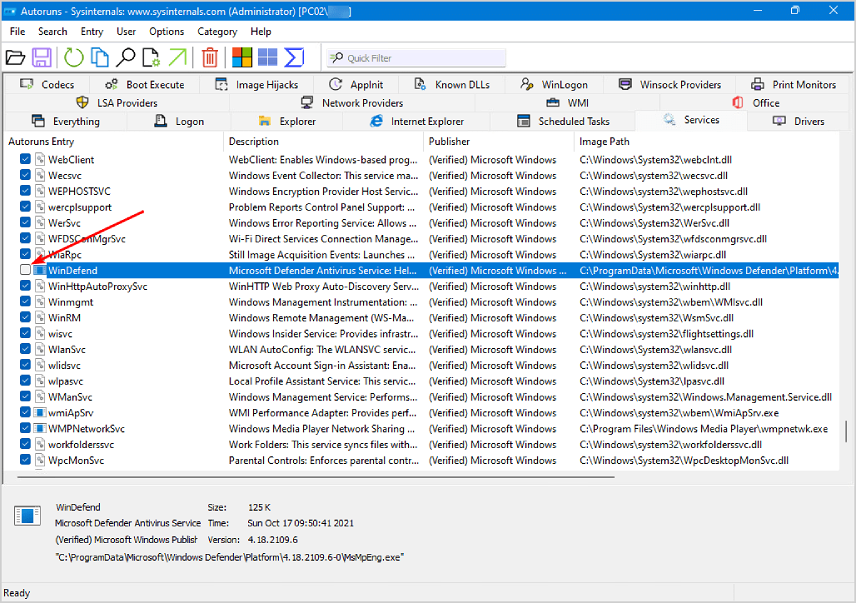Open the Category menu

[217, 32]
